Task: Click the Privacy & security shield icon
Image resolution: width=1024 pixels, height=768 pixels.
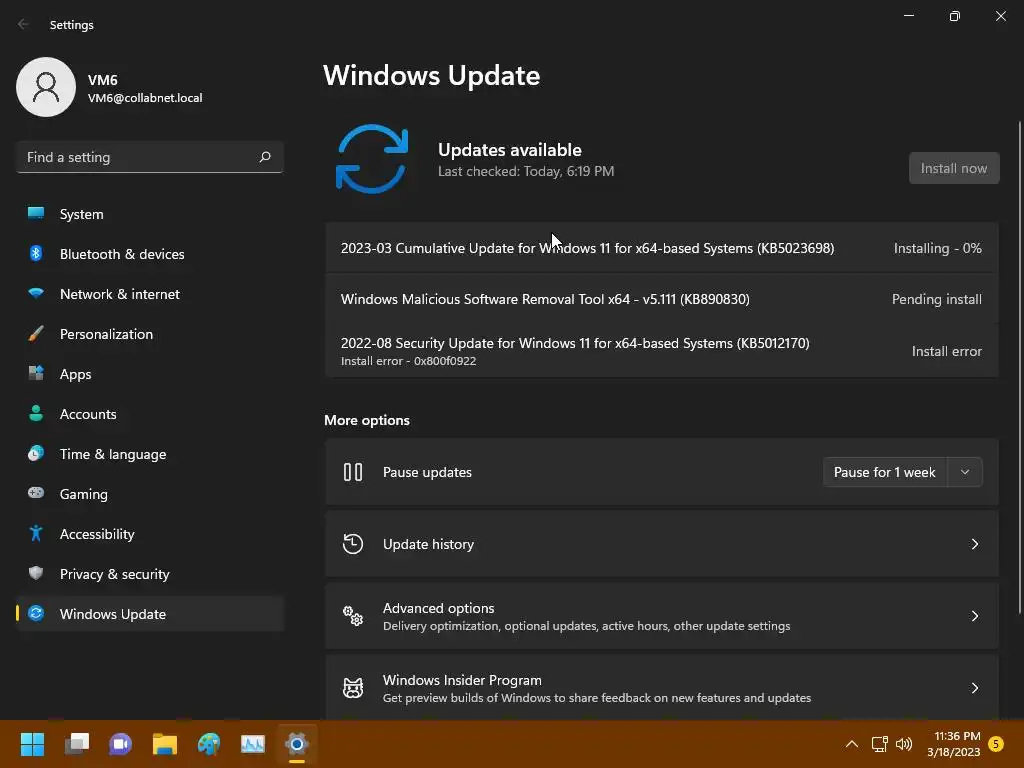Action: coord(36,573)
